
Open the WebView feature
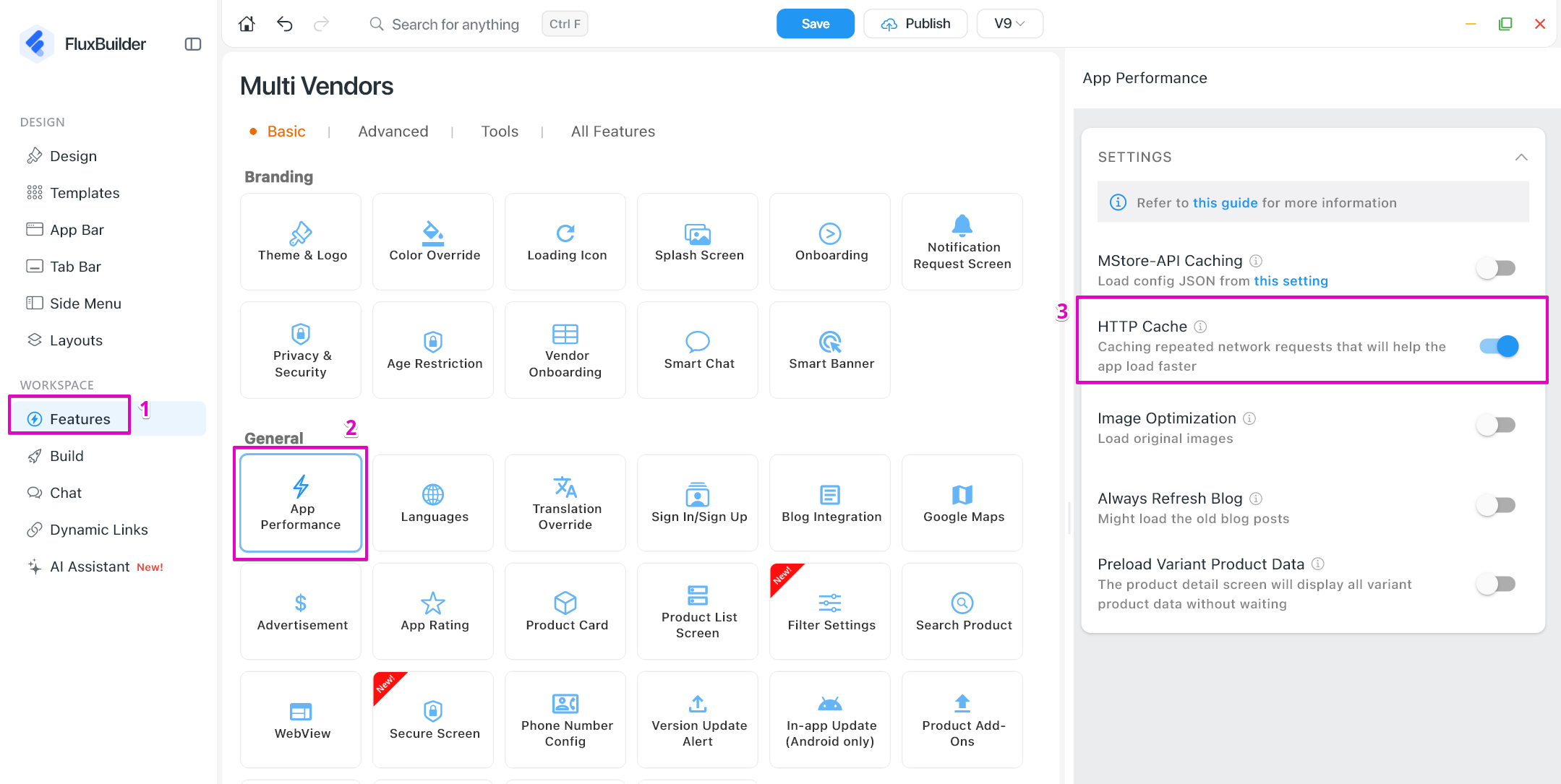point(301,720)
